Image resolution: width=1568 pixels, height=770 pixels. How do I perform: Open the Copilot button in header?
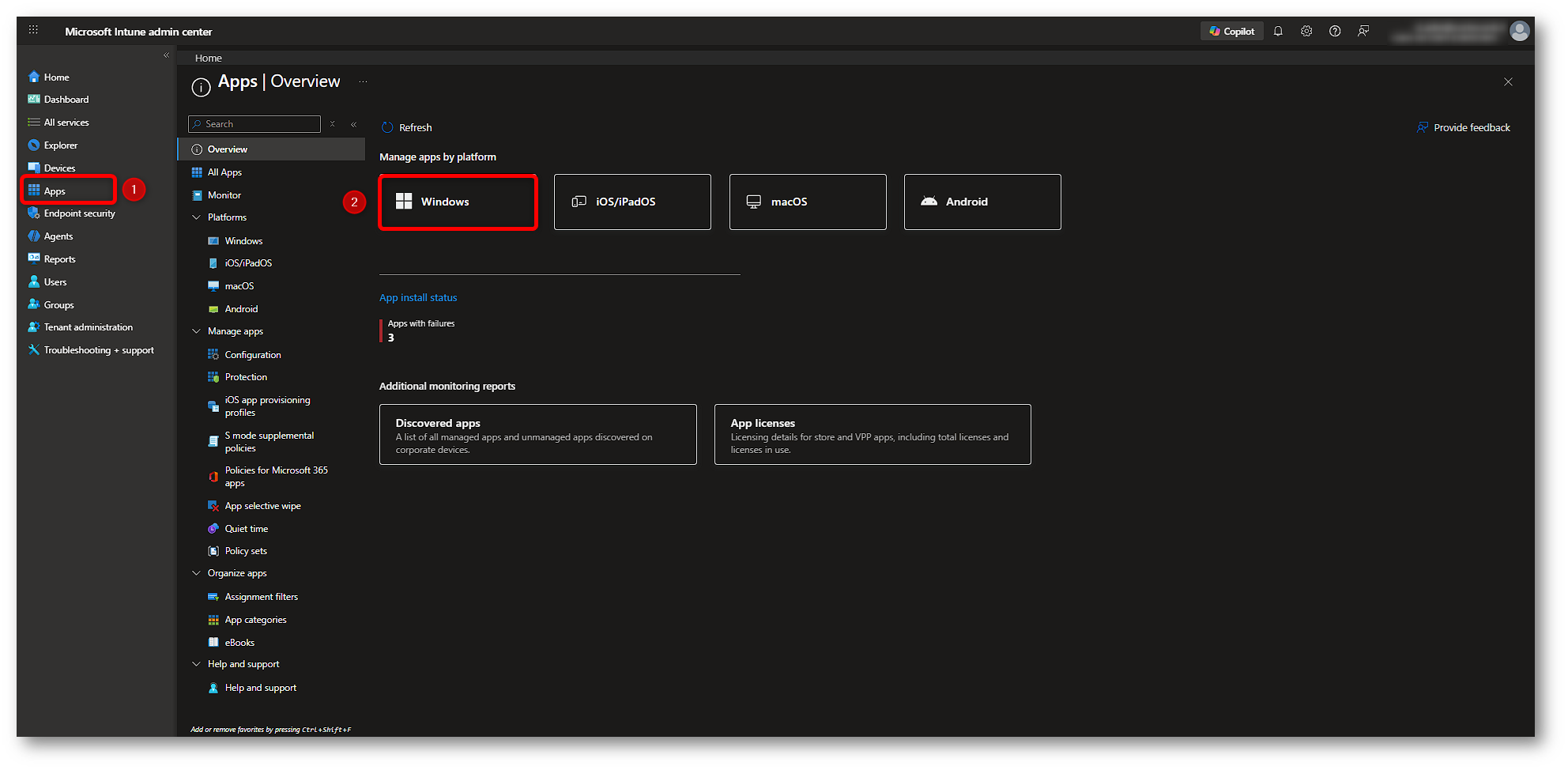click(1232, 32)
